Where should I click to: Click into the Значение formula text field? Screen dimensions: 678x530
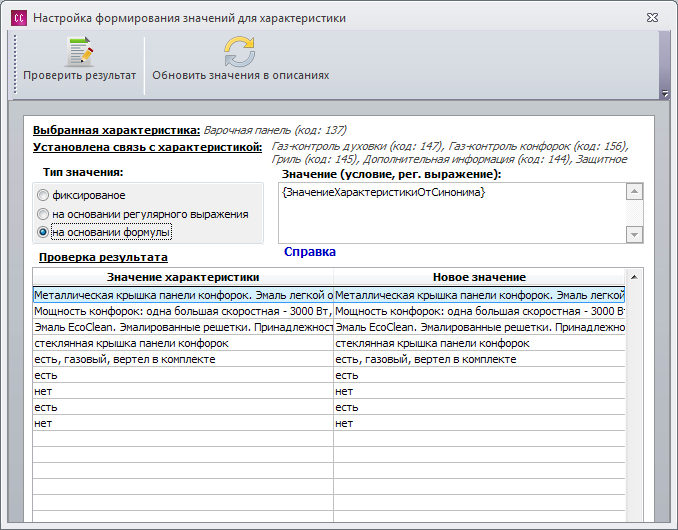[x=452, y=213]
